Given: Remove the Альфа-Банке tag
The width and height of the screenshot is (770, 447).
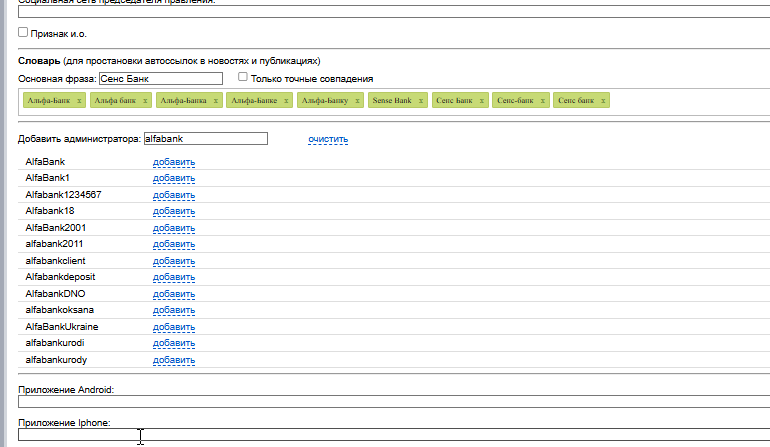Looking at the screenshot, I should click(286, 101).
